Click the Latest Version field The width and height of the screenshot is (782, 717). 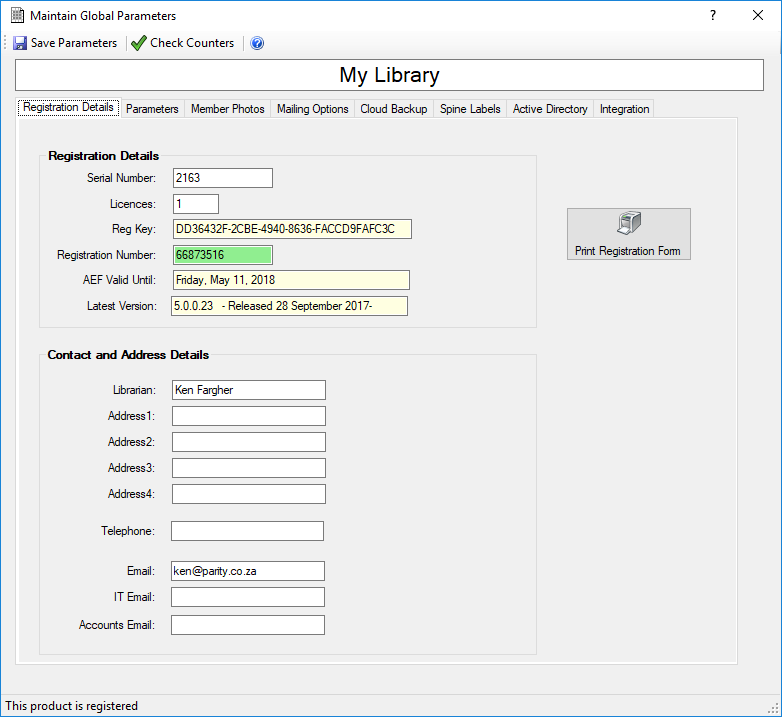coord(289,306)
